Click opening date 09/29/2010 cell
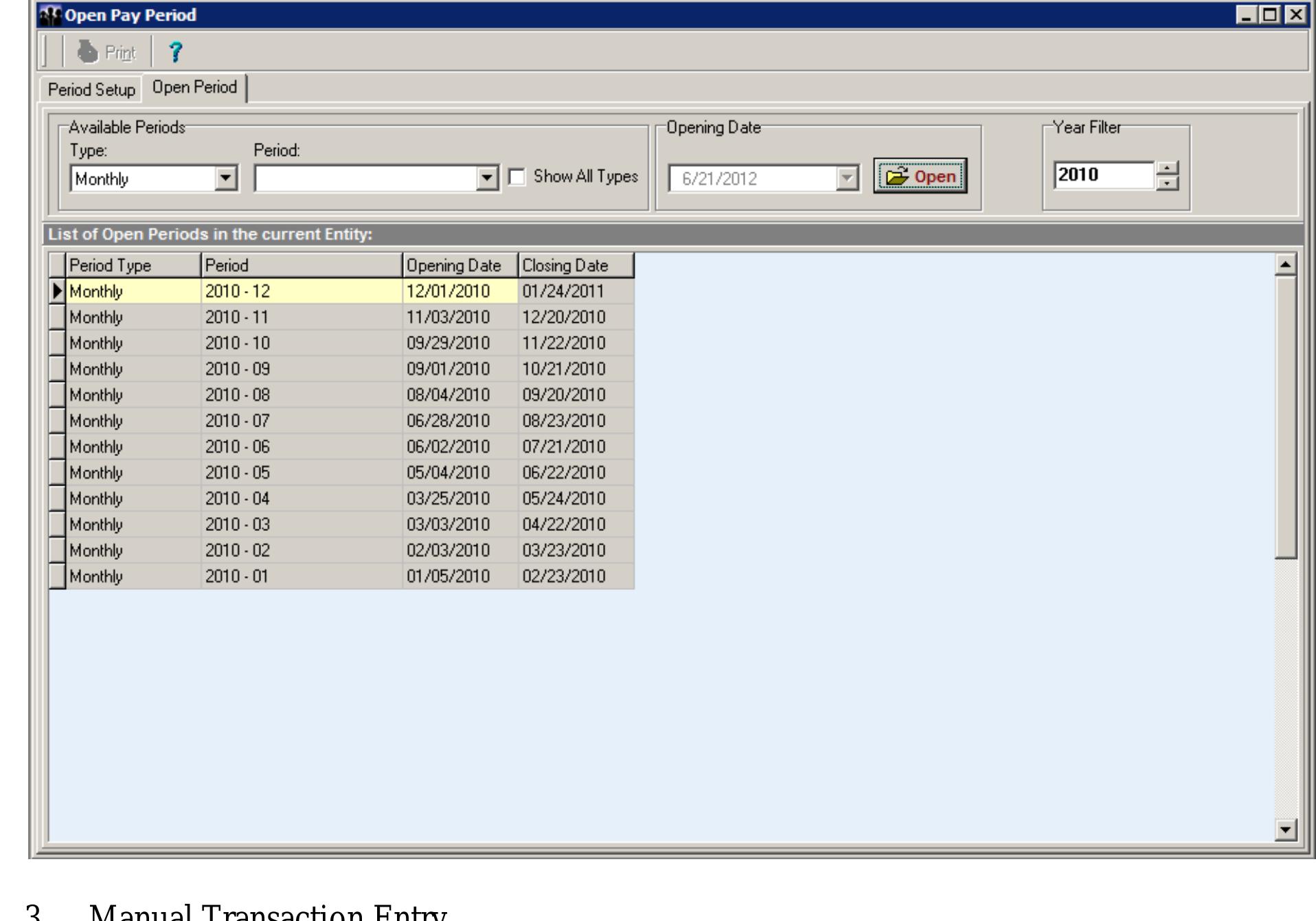 coord(460,343)
